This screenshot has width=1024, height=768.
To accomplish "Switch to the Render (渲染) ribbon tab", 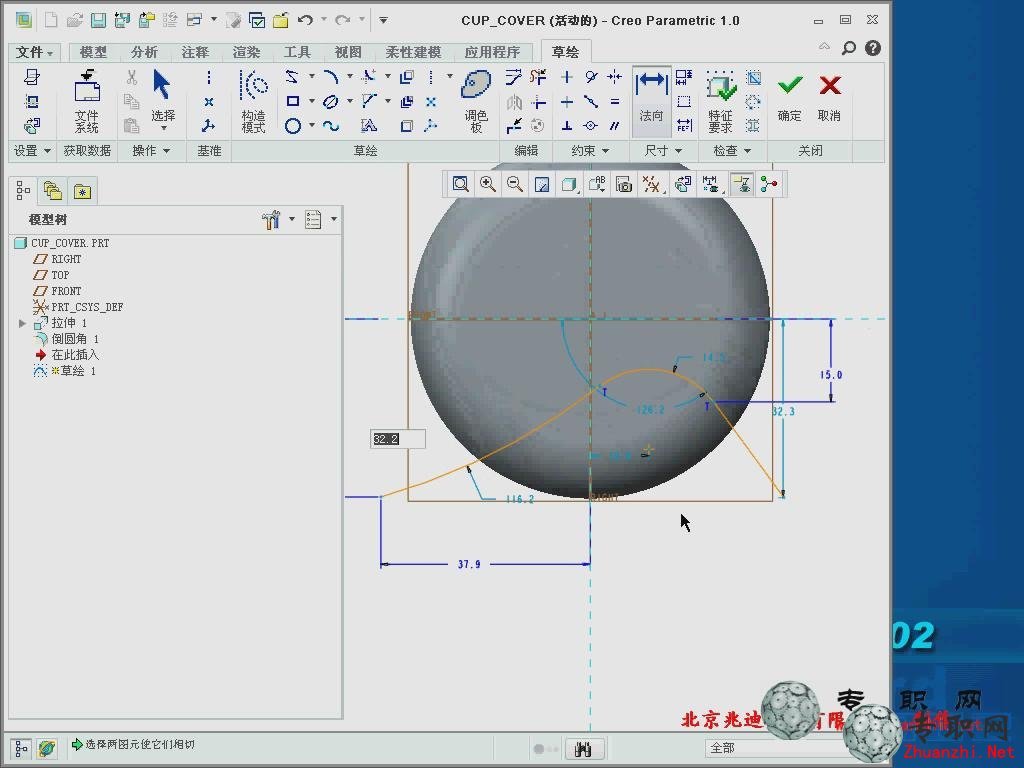I will click(246, 52).
